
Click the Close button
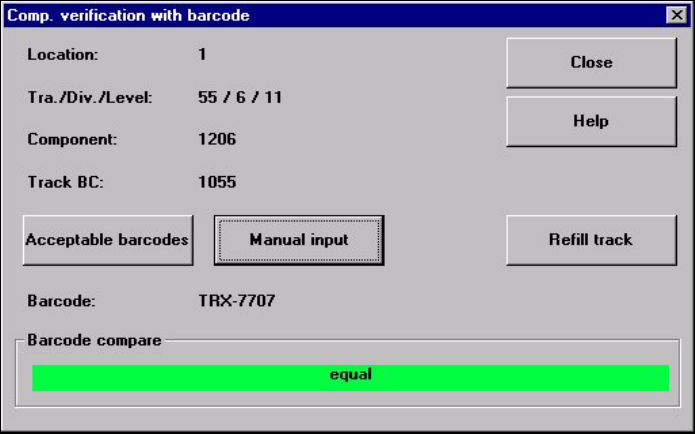point(591,63)
